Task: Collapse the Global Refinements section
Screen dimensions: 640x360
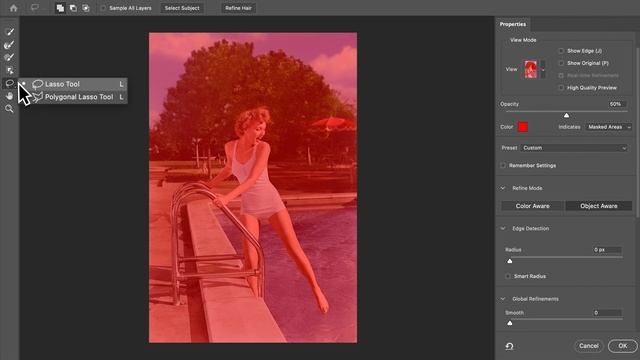Action: point(503,299)
